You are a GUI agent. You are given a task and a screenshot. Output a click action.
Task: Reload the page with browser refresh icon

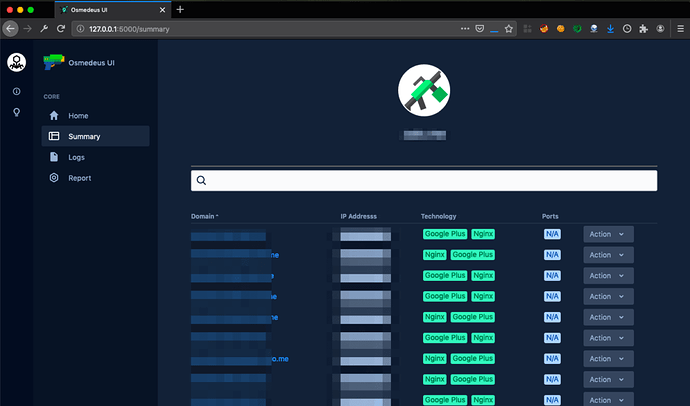tap(61, 29)
